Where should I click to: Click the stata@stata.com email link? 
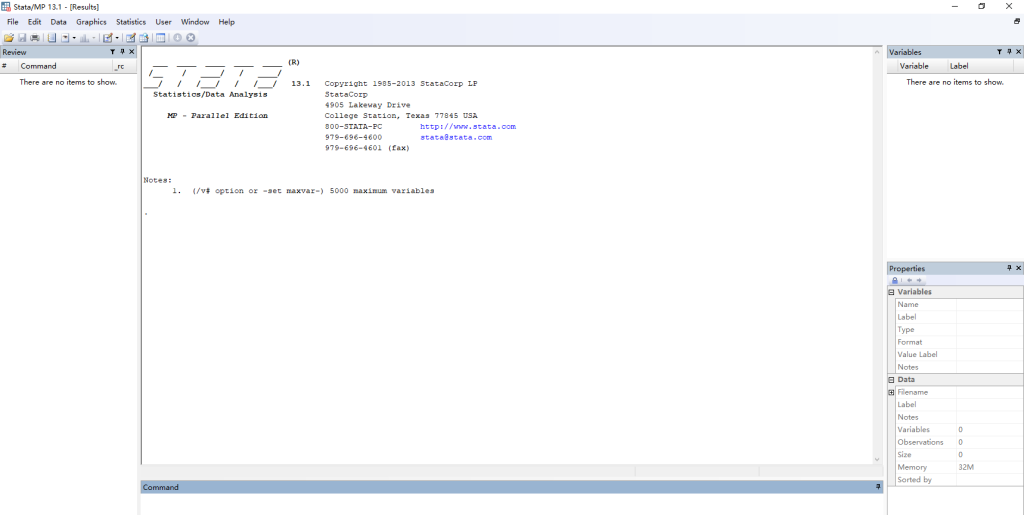coord(455,138)
